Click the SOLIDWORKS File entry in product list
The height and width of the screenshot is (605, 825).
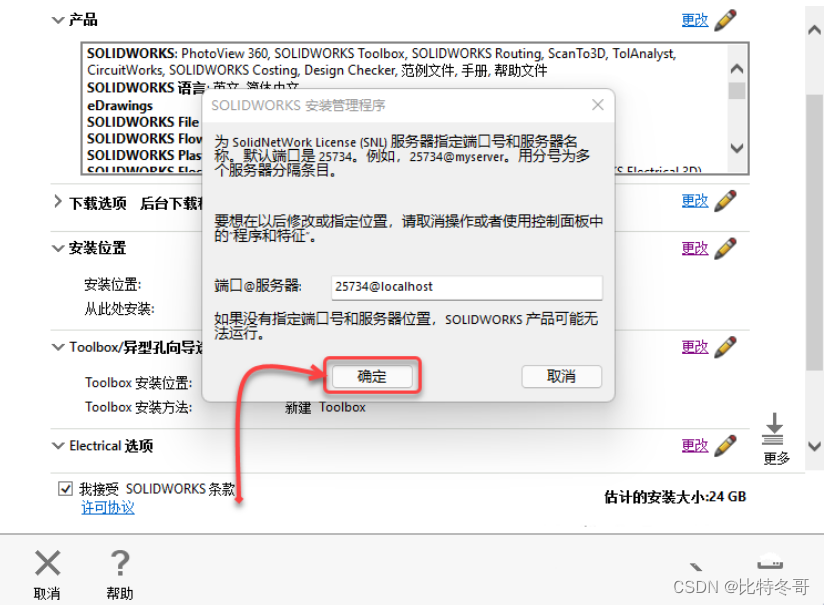(143, 122)
